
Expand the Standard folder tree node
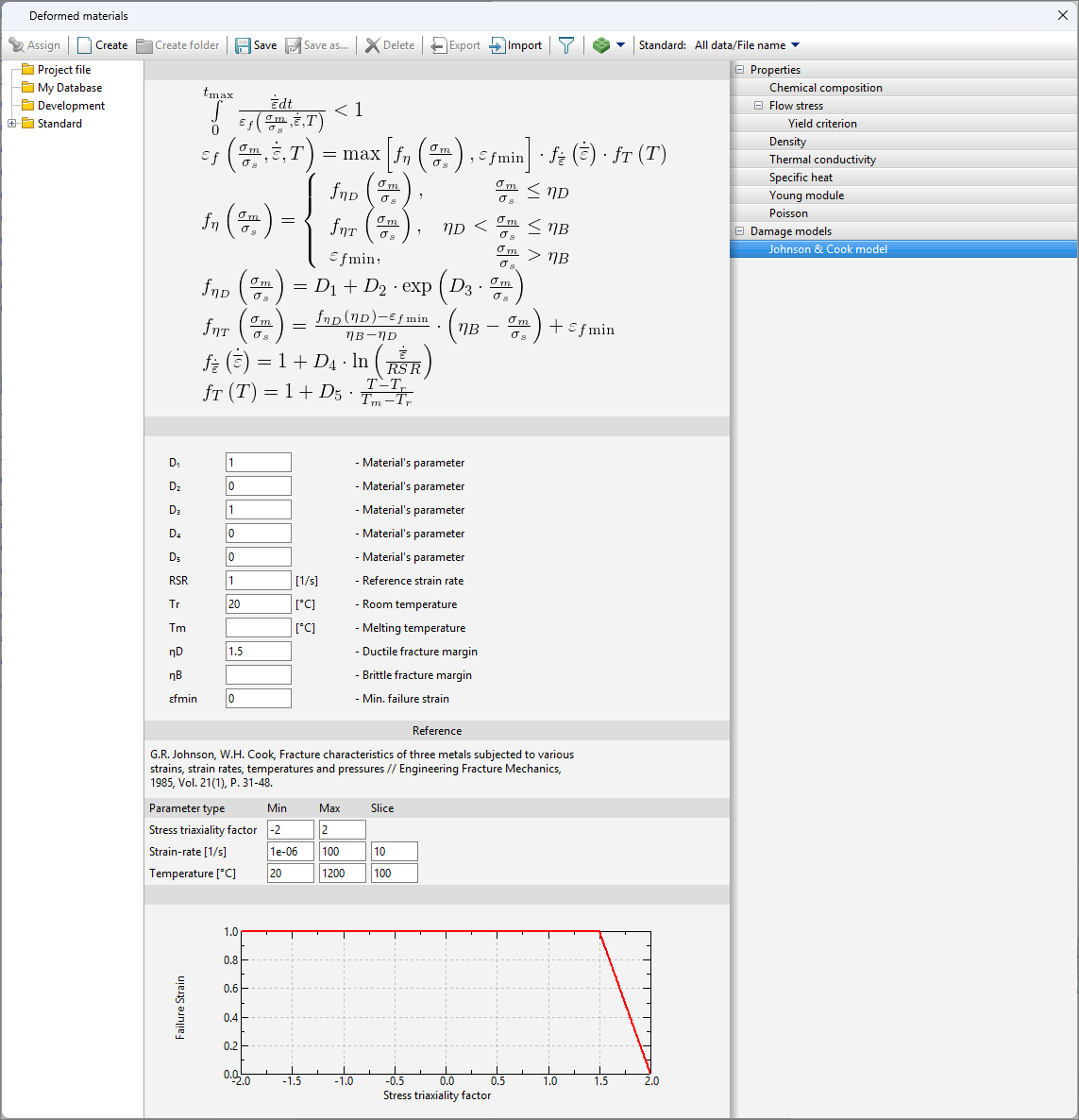tap(11, 124)
